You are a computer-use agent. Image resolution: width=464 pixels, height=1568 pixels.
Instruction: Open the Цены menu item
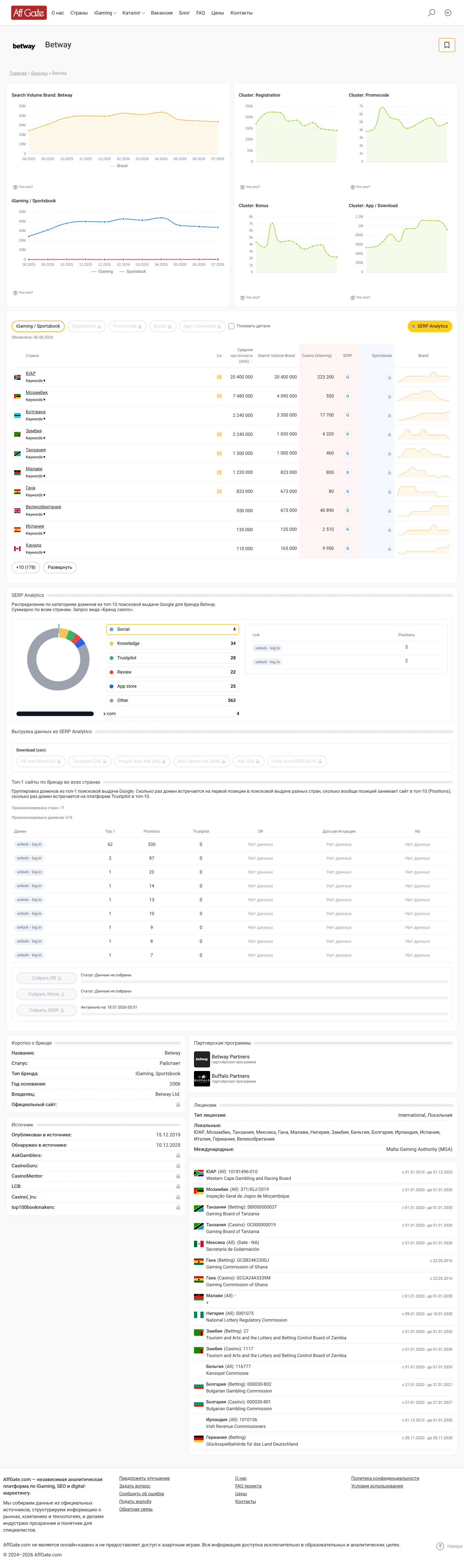click(x=217, y=13)
